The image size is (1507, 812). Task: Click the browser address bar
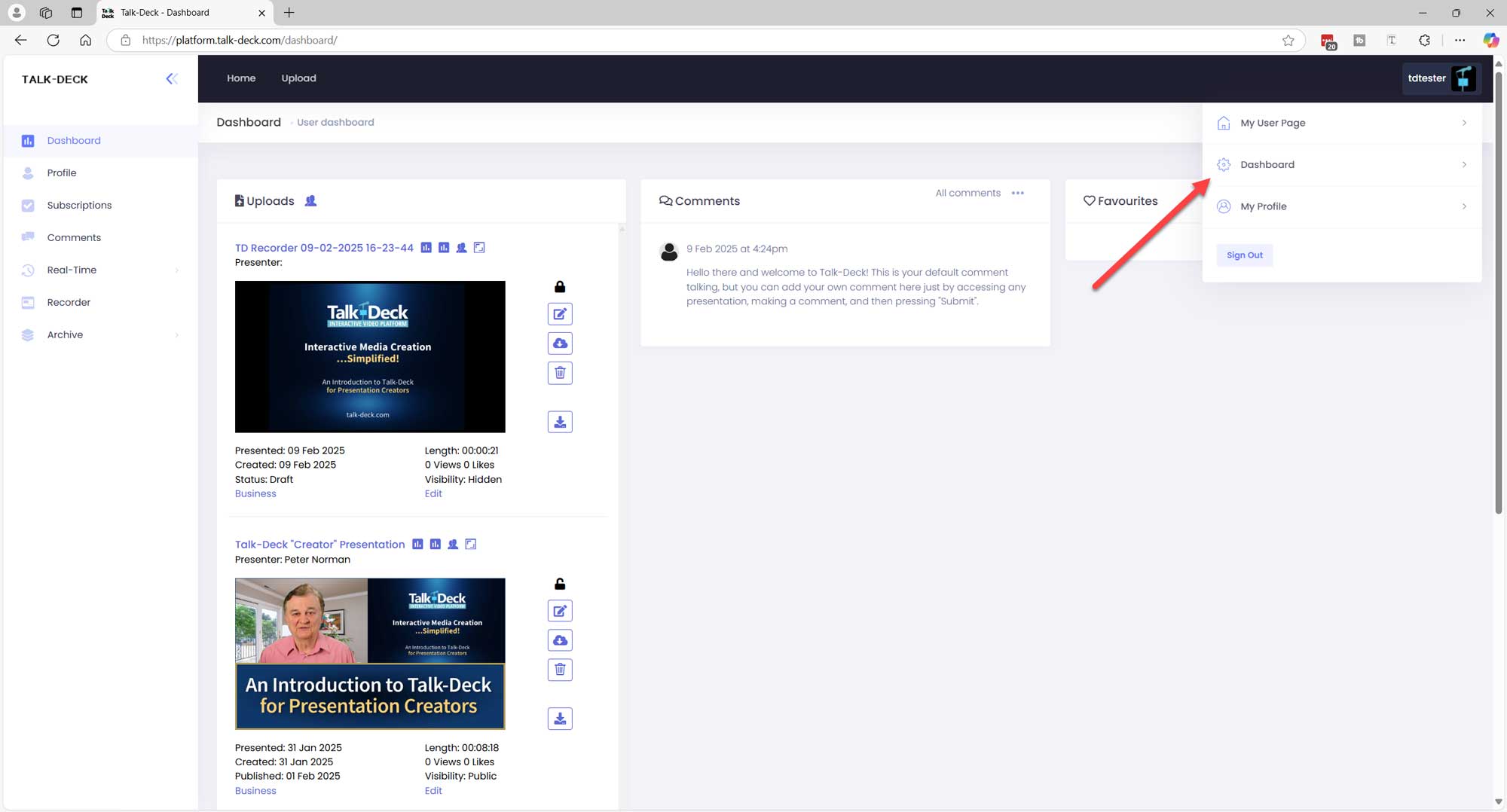pyautogui.click(x=678, y=40)
